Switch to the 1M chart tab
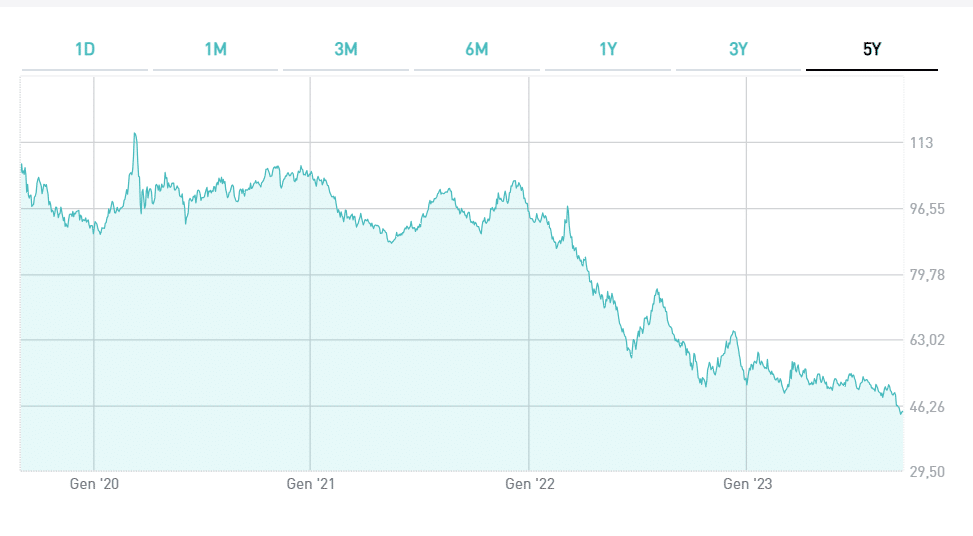This screenshot has width=973, height=536. pos(215,49)
